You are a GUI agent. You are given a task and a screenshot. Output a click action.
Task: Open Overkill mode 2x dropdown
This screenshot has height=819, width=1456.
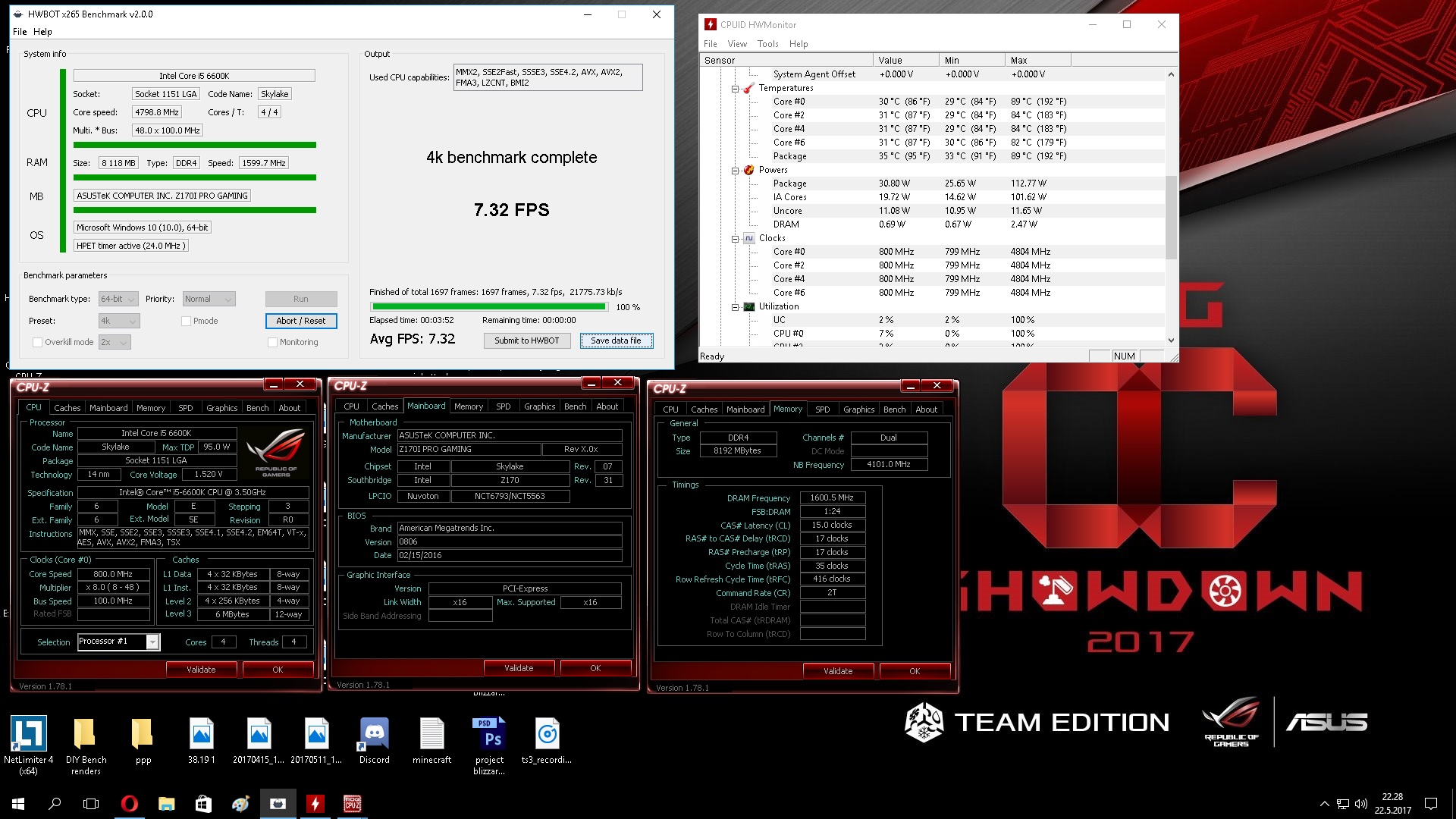click(115, 342)
